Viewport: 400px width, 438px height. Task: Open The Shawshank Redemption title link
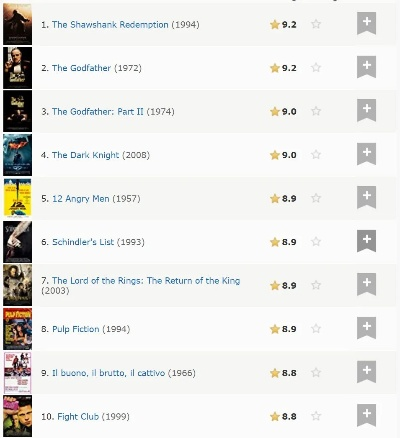110,25
